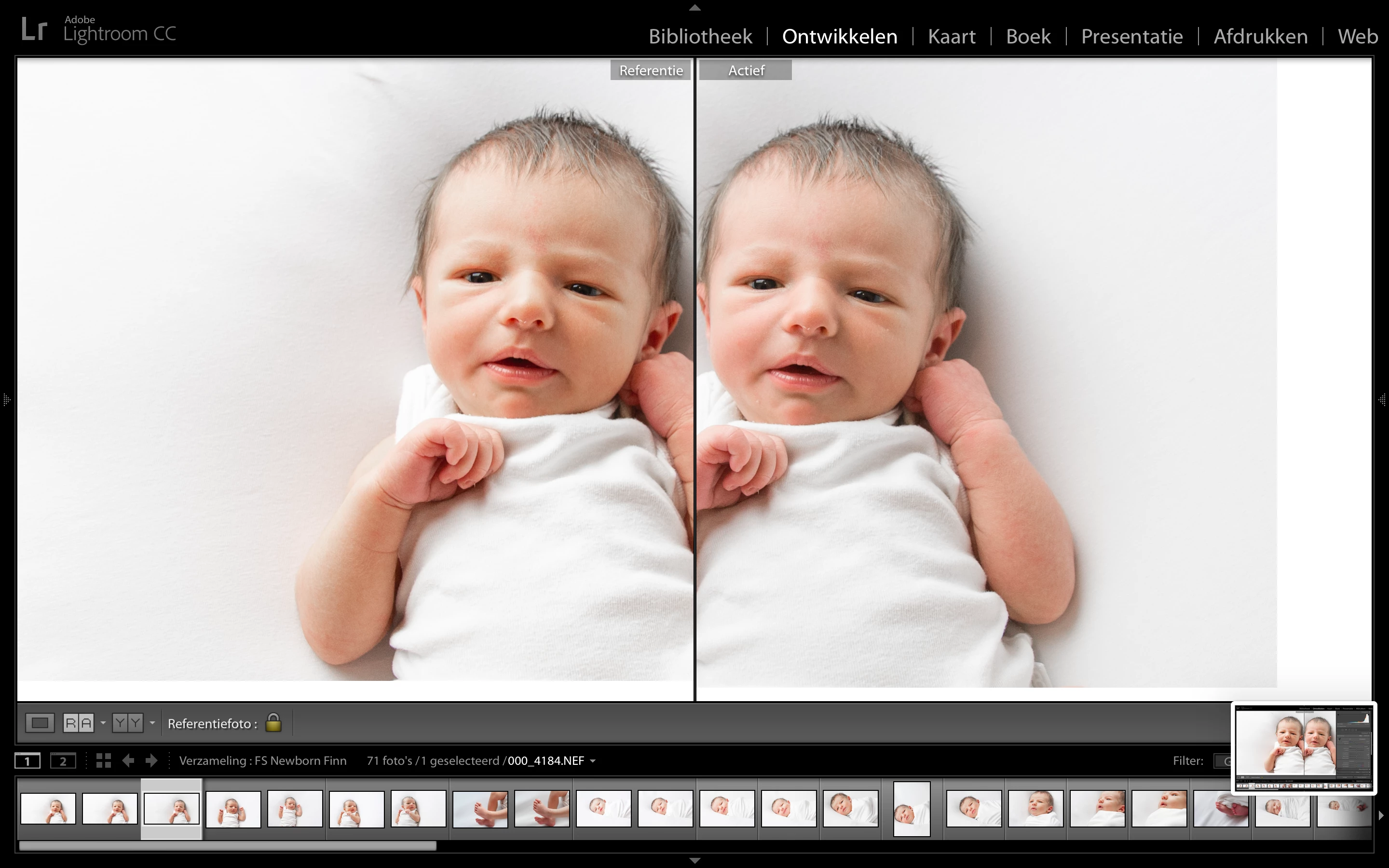Select the baby feet thumbnail in the filmstrip
Screen dimensions: 1389x868
[x=480, y=809]
